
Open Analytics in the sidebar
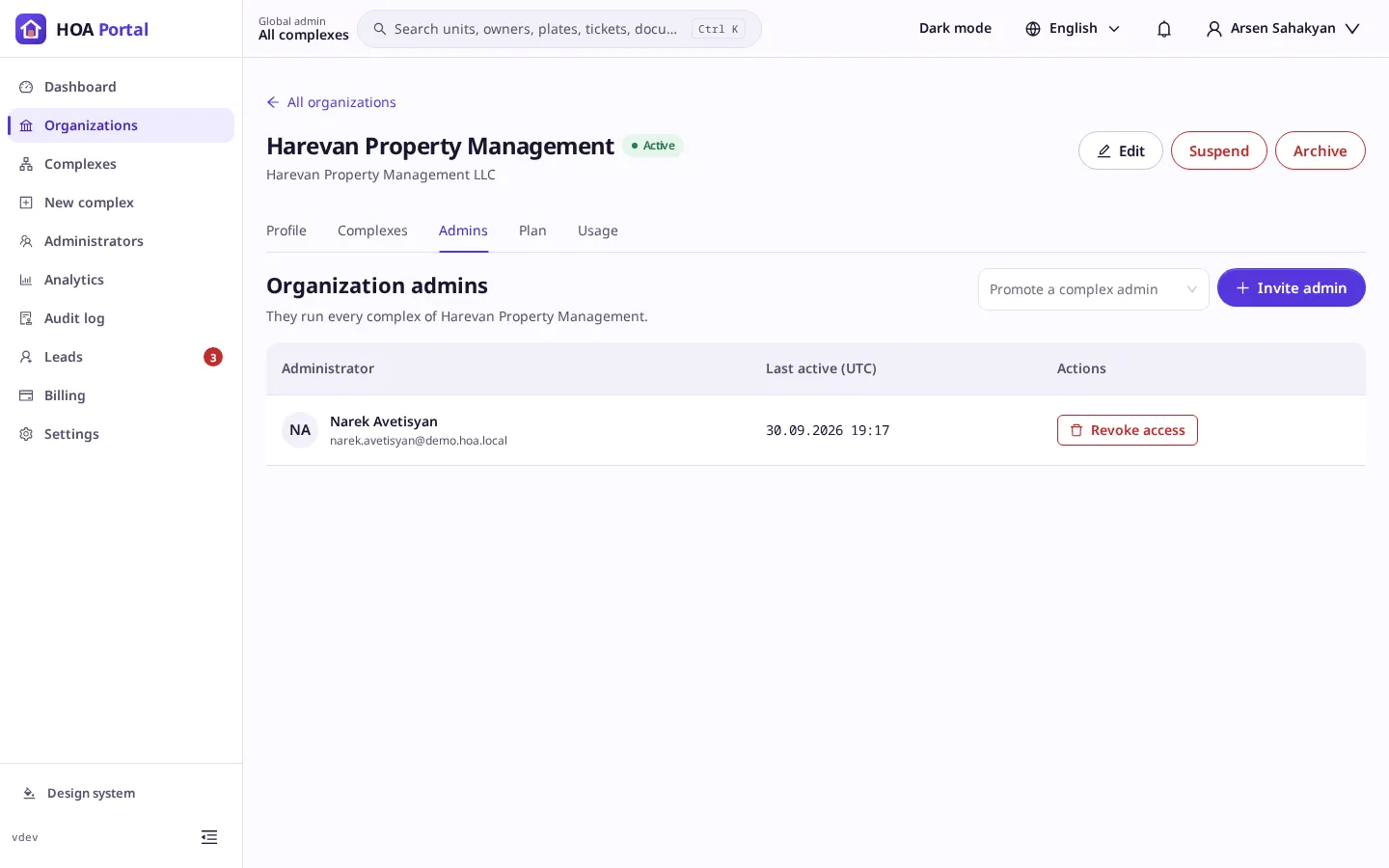click(121, 280)
